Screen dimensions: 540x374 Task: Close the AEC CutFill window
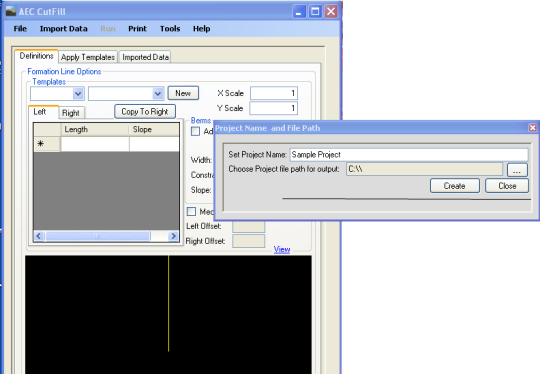[331, 11]
